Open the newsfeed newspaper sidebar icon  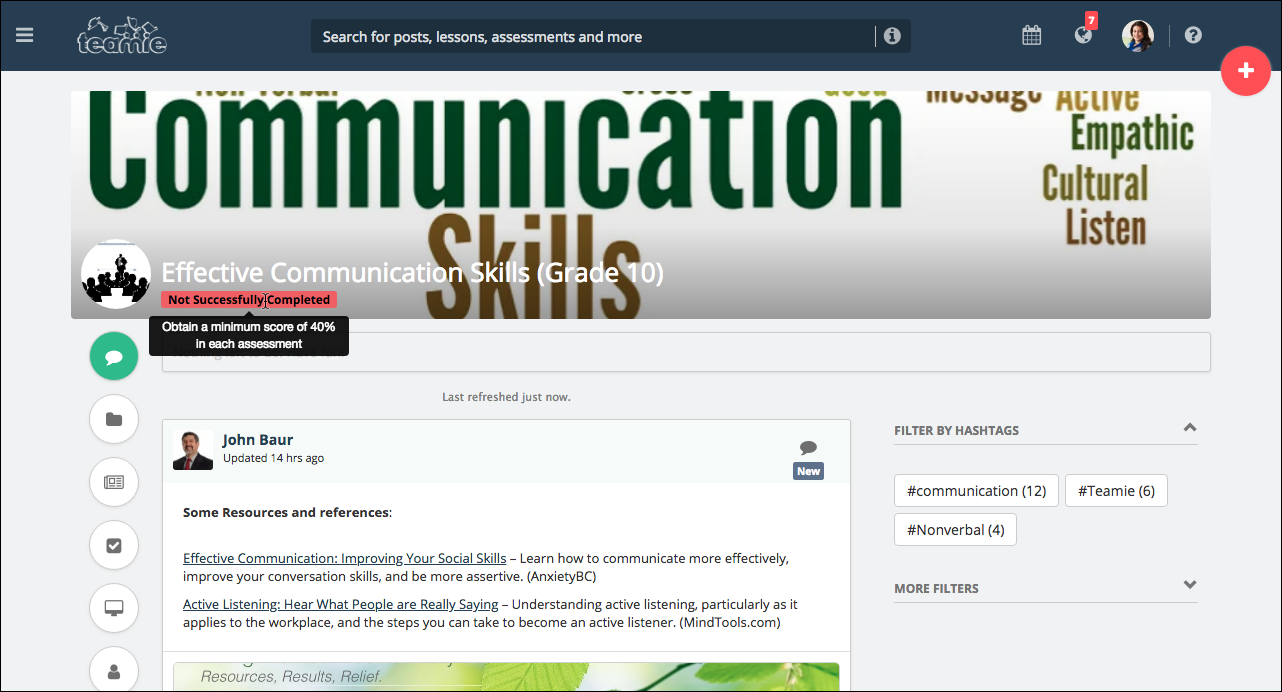pos(114,482)
